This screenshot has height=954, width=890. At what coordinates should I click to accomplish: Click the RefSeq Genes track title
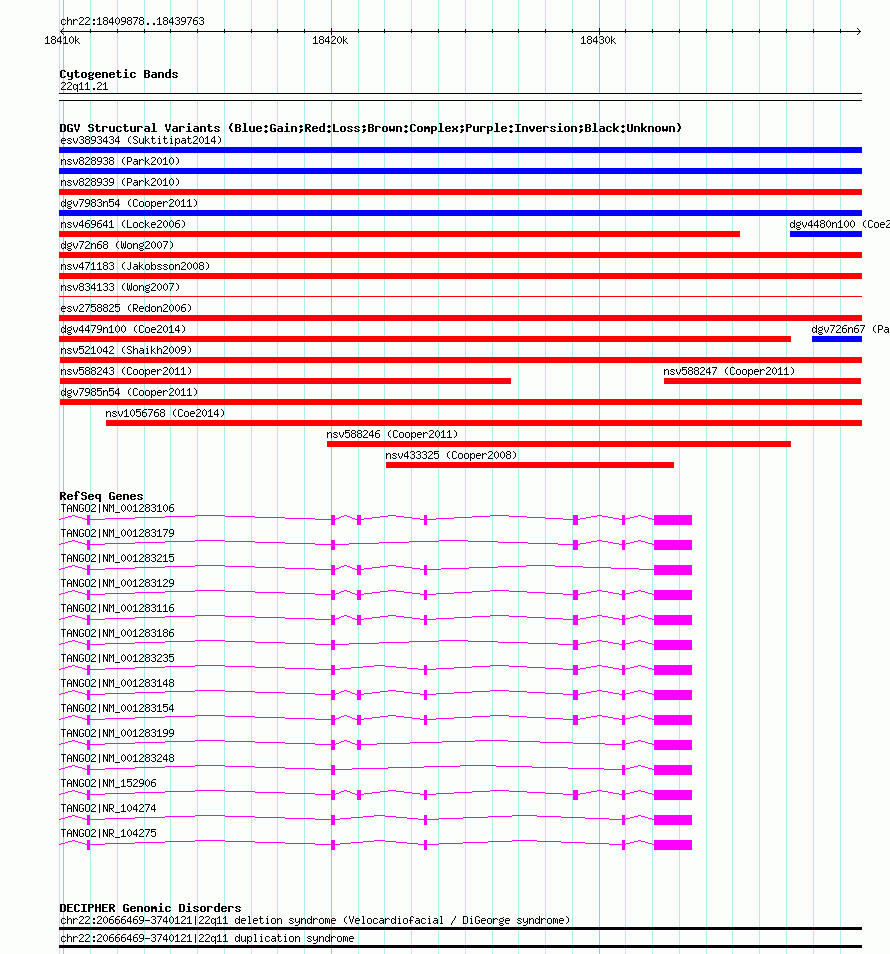(101, 496)
